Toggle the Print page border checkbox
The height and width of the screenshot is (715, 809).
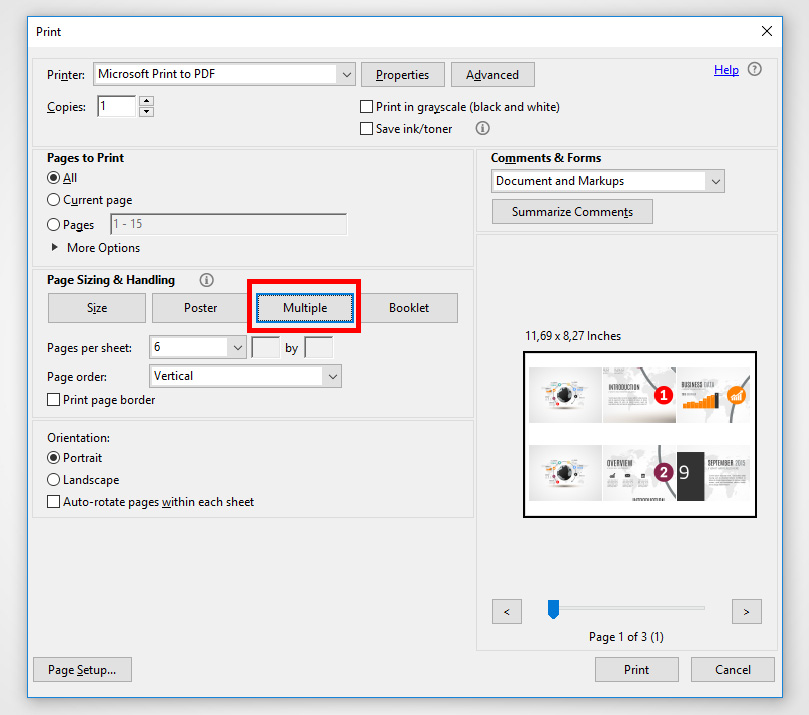pyautogui.click(x=54, y=400)
